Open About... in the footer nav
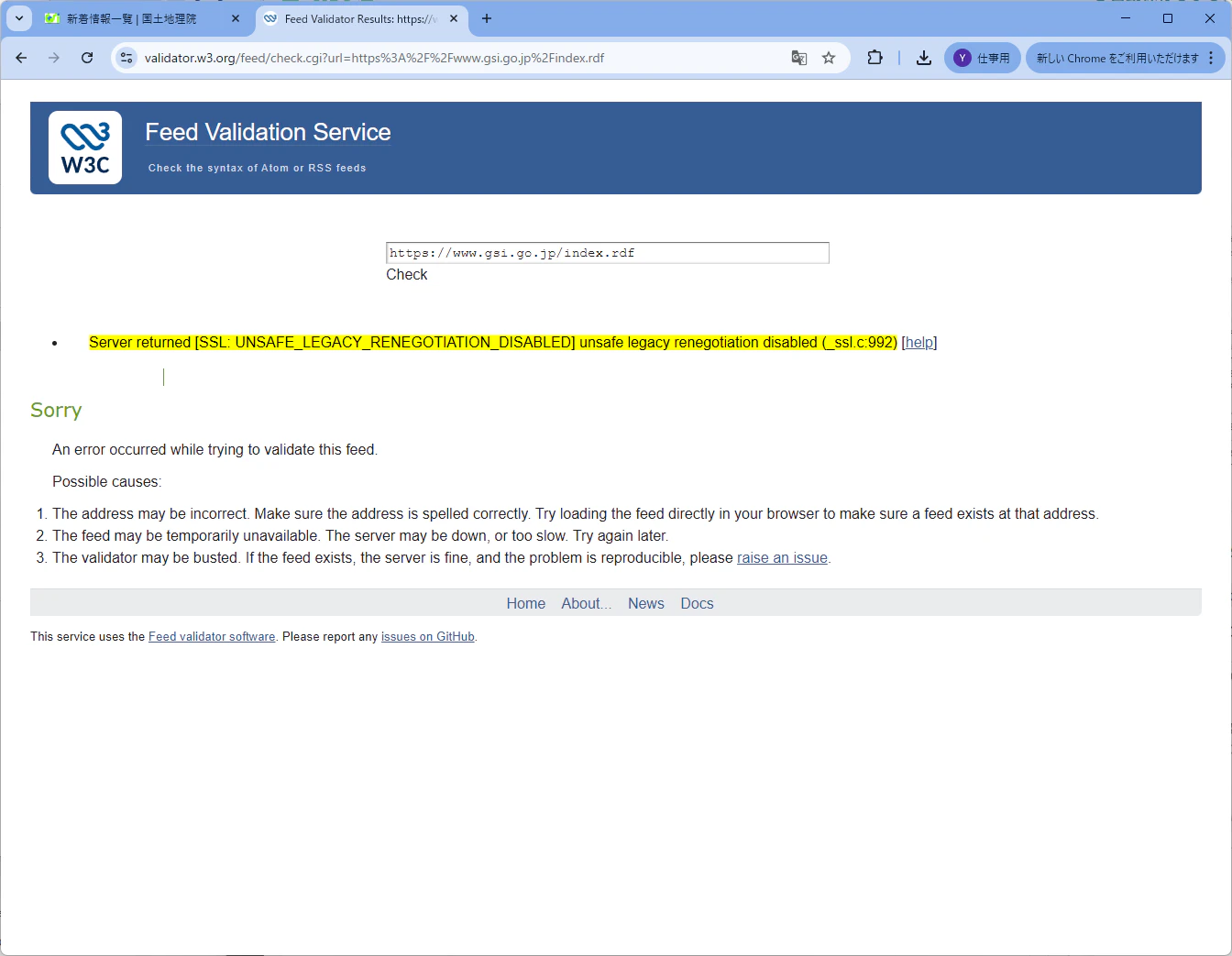Viewport: 1232px width, 956px height. coord(587,603)
